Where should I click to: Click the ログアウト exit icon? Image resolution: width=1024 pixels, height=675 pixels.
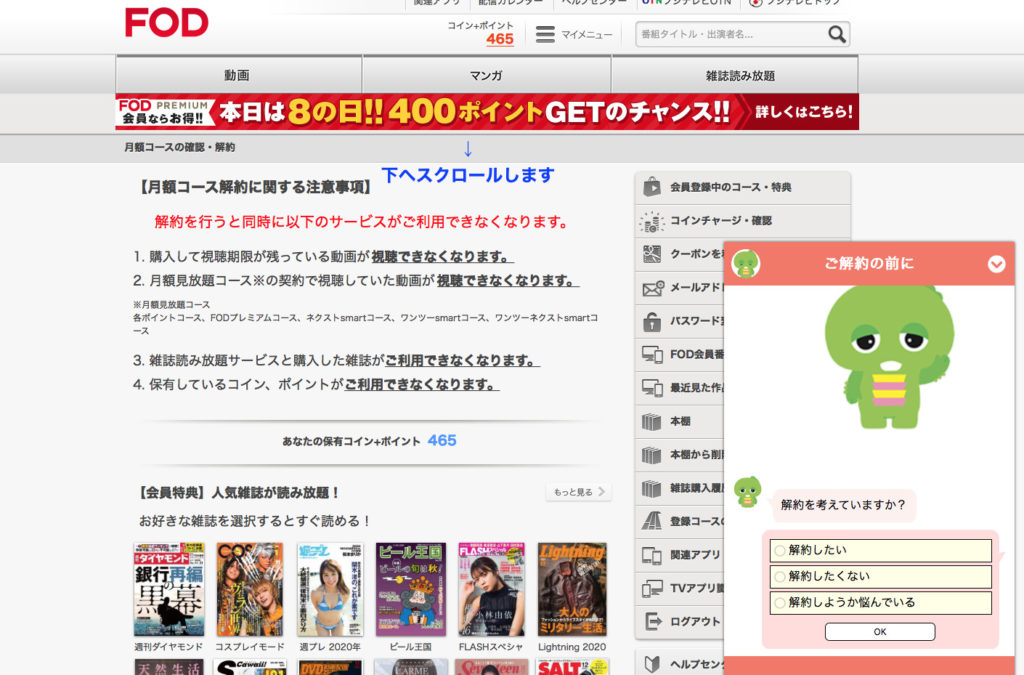(x=652, y=621)
